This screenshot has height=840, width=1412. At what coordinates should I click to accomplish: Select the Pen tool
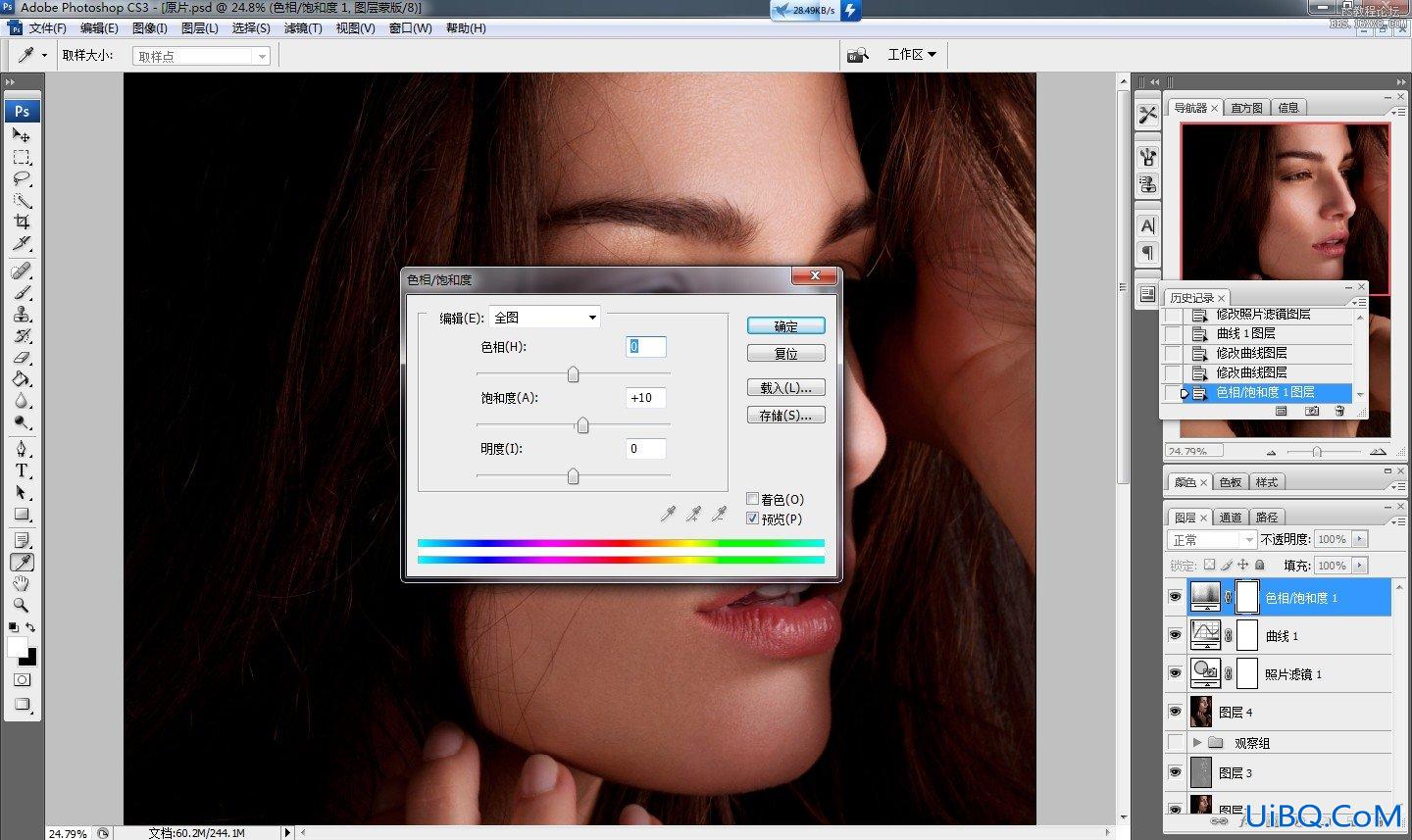[22, 450]
